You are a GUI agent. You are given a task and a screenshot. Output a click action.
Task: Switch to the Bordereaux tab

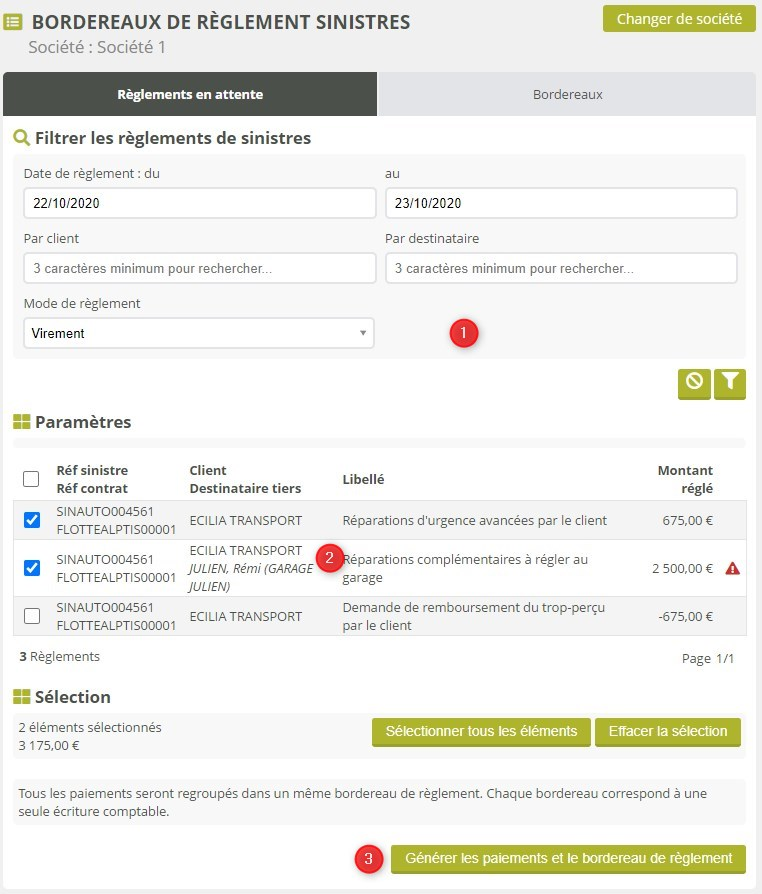pyautogui.click(x=567, y=95)
